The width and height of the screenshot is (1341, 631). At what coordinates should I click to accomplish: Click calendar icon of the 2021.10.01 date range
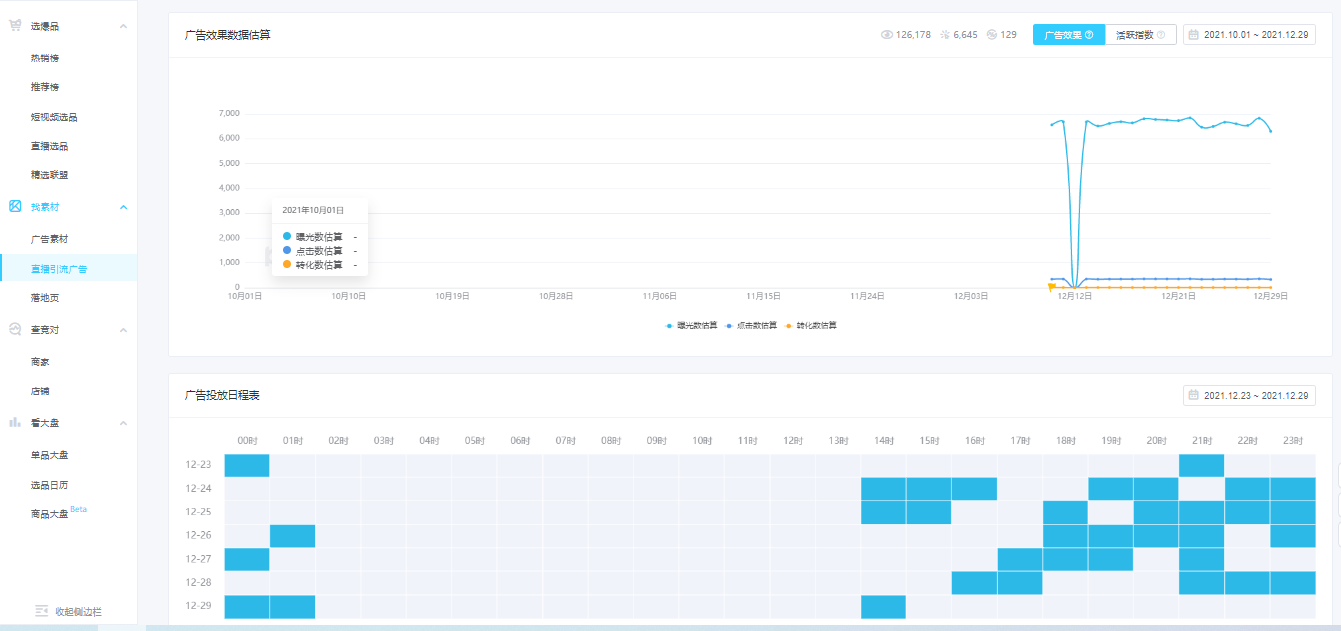click(1194, 35)
